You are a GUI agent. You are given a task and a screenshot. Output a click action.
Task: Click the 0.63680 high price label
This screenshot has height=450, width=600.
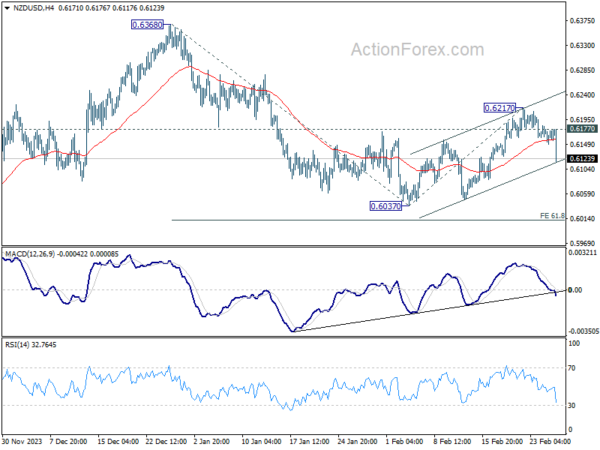[x=147, y=25]
